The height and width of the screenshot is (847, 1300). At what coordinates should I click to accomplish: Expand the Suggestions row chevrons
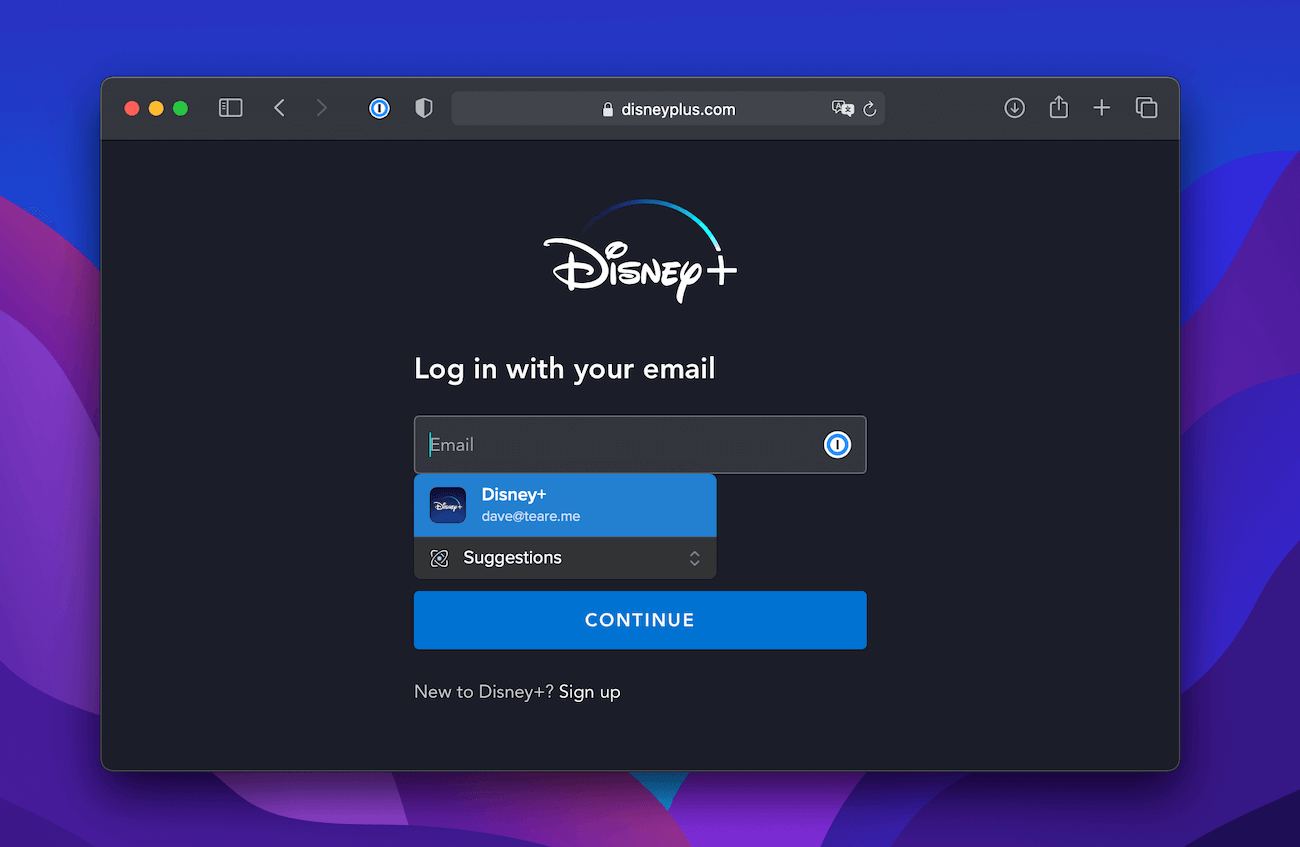pos(694,558)
